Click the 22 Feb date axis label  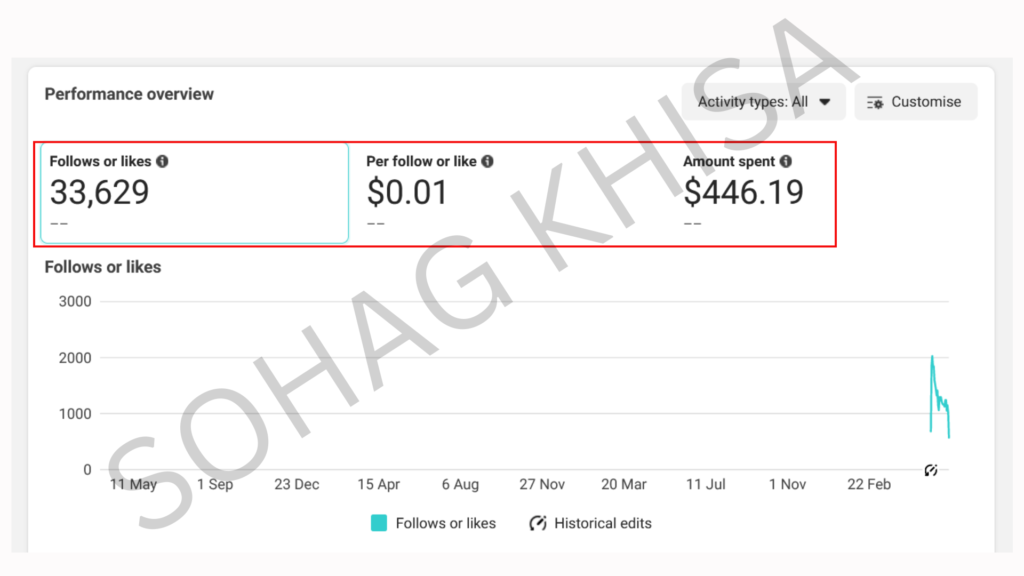pyautogui.click(x=869, y=485)
